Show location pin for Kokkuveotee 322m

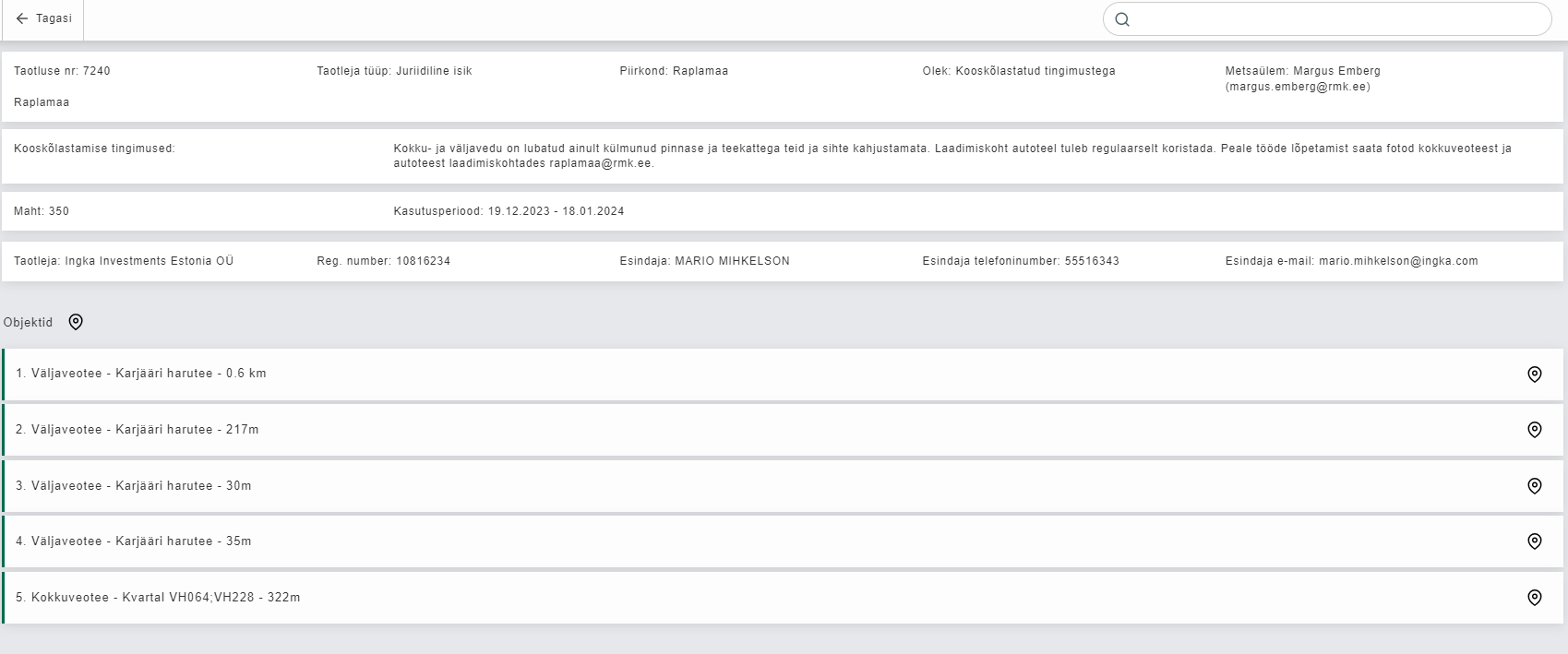[1534, 598]
